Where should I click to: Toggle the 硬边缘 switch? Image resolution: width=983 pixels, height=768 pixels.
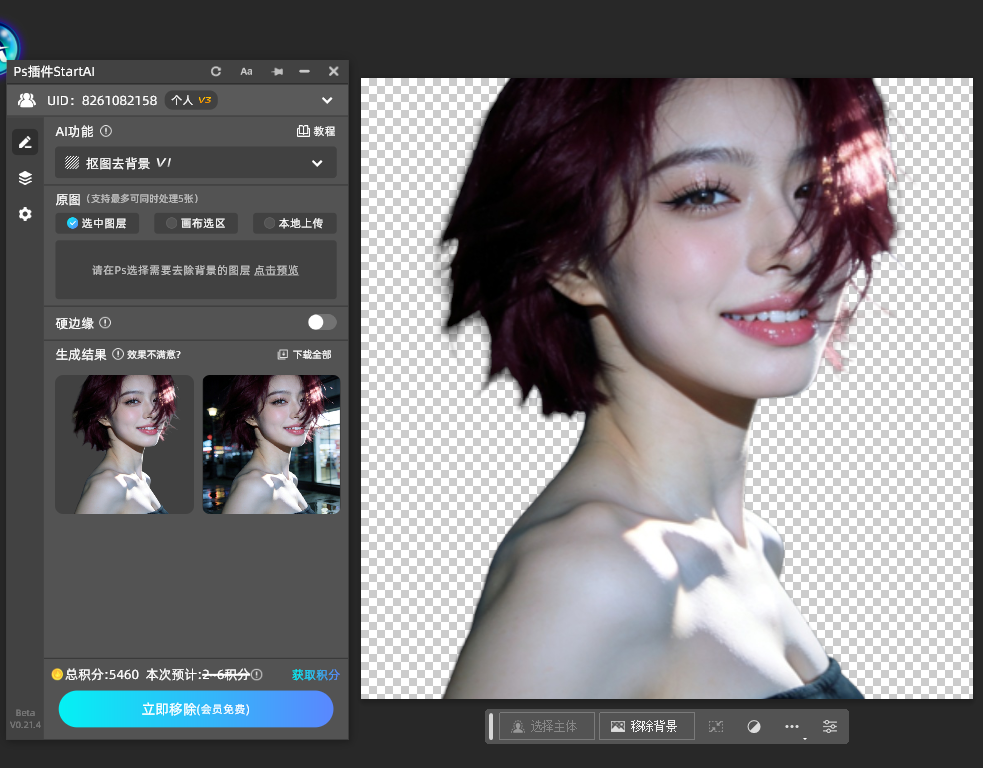(322, 322)
